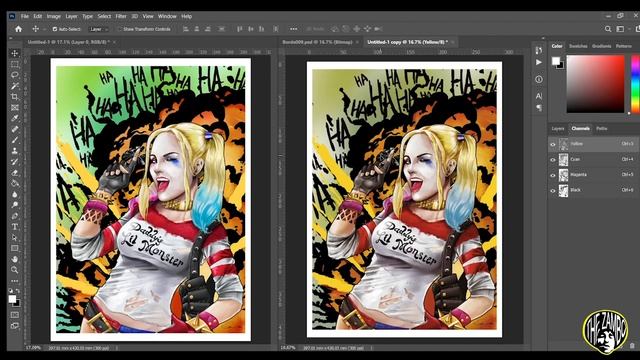This screenshot has width=640, height=360.
Task: Select the Frame tool
Action: [x=15, y=107]
